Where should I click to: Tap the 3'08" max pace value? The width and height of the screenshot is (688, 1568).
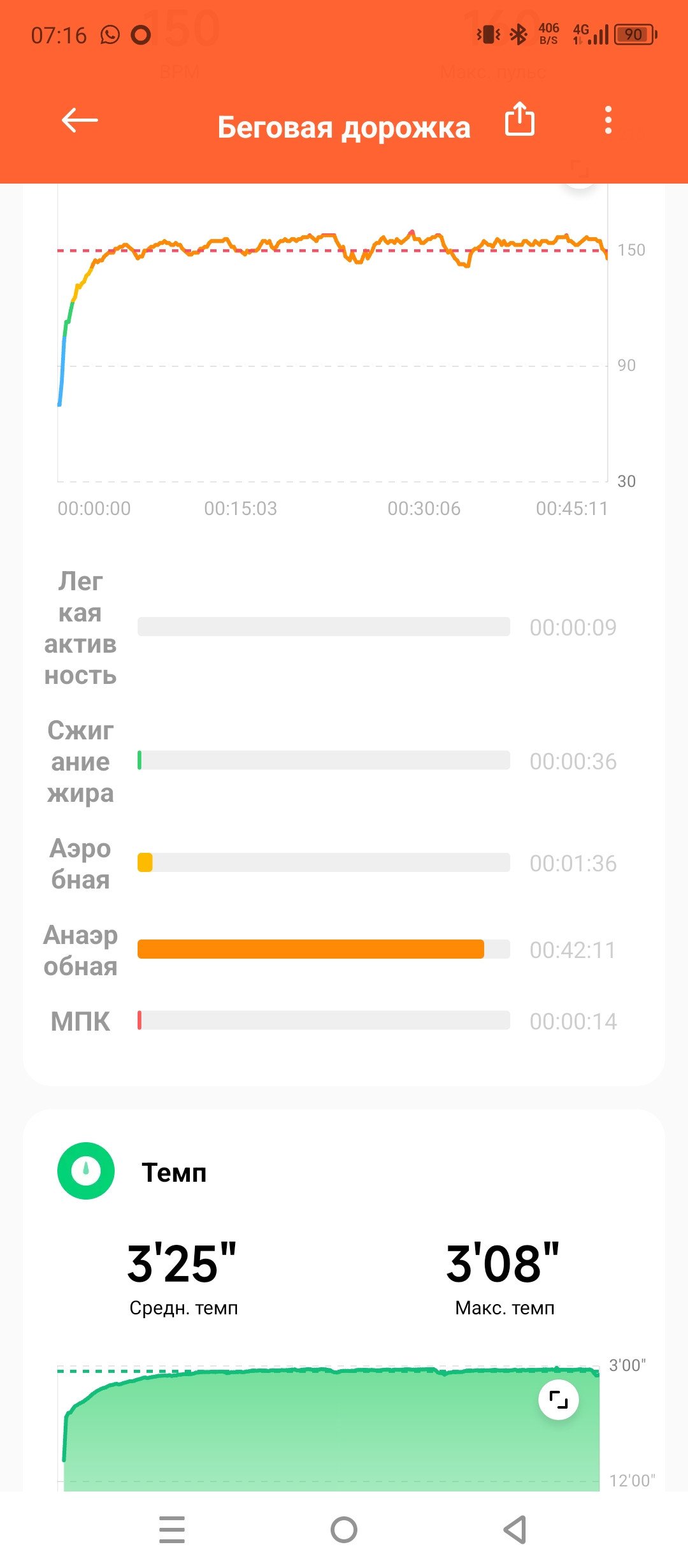click(503, 1263)
